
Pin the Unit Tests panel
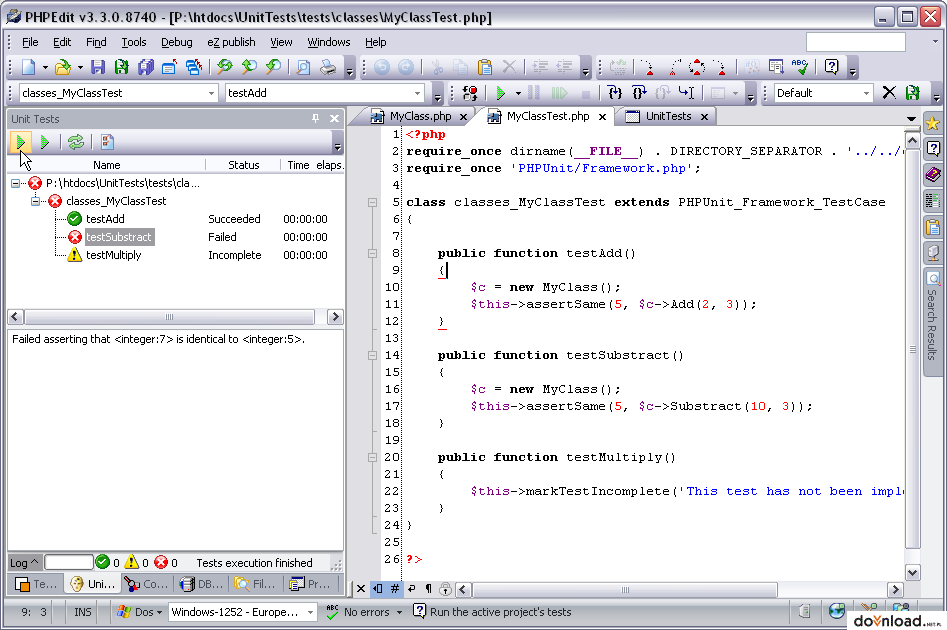315,118
